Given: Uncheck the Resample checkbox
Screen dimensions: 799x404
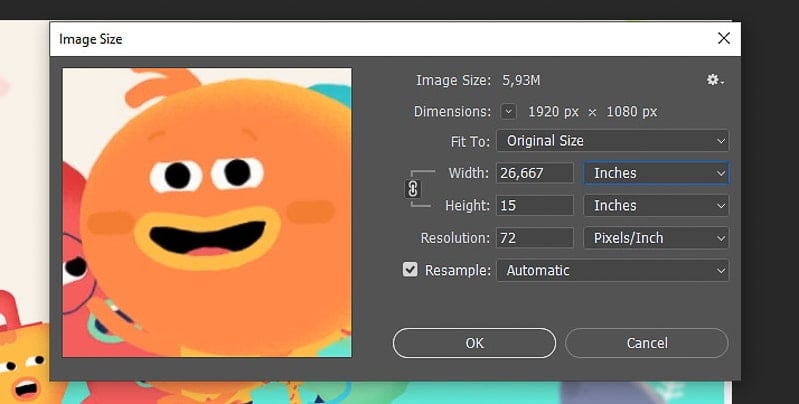Looking at the screenshot, I should (x=410, y=270).
